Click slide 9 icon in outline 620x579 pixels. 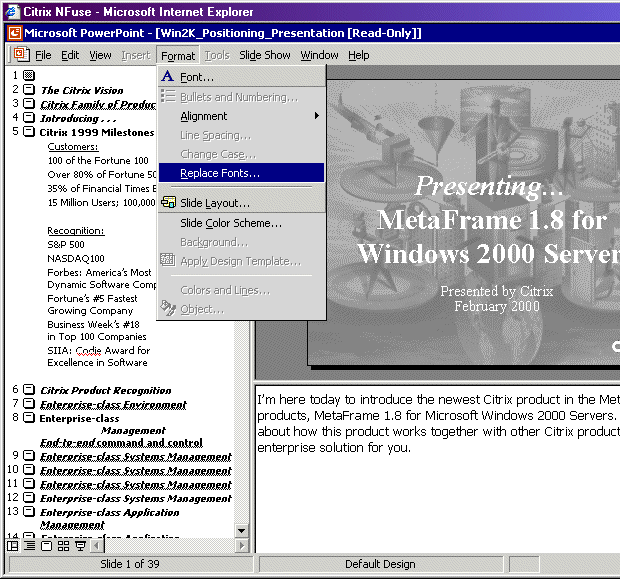pyautogui.click(x=28, y=456)
